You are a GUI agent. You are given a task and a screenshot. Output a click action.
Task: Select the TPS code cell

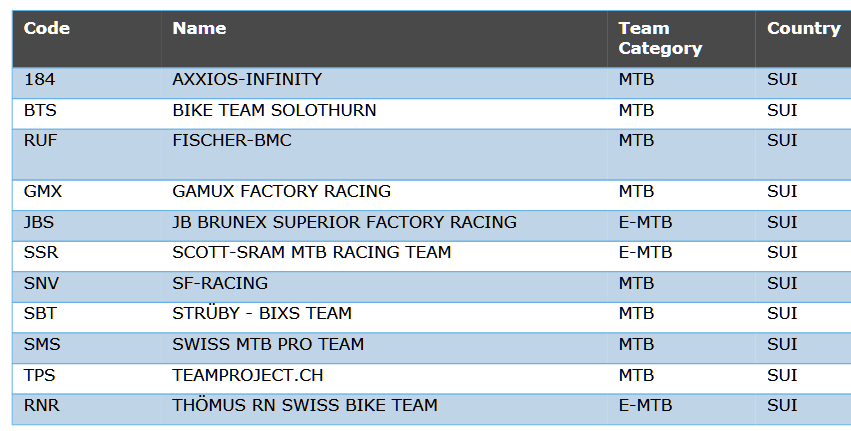tap(41, 375)
